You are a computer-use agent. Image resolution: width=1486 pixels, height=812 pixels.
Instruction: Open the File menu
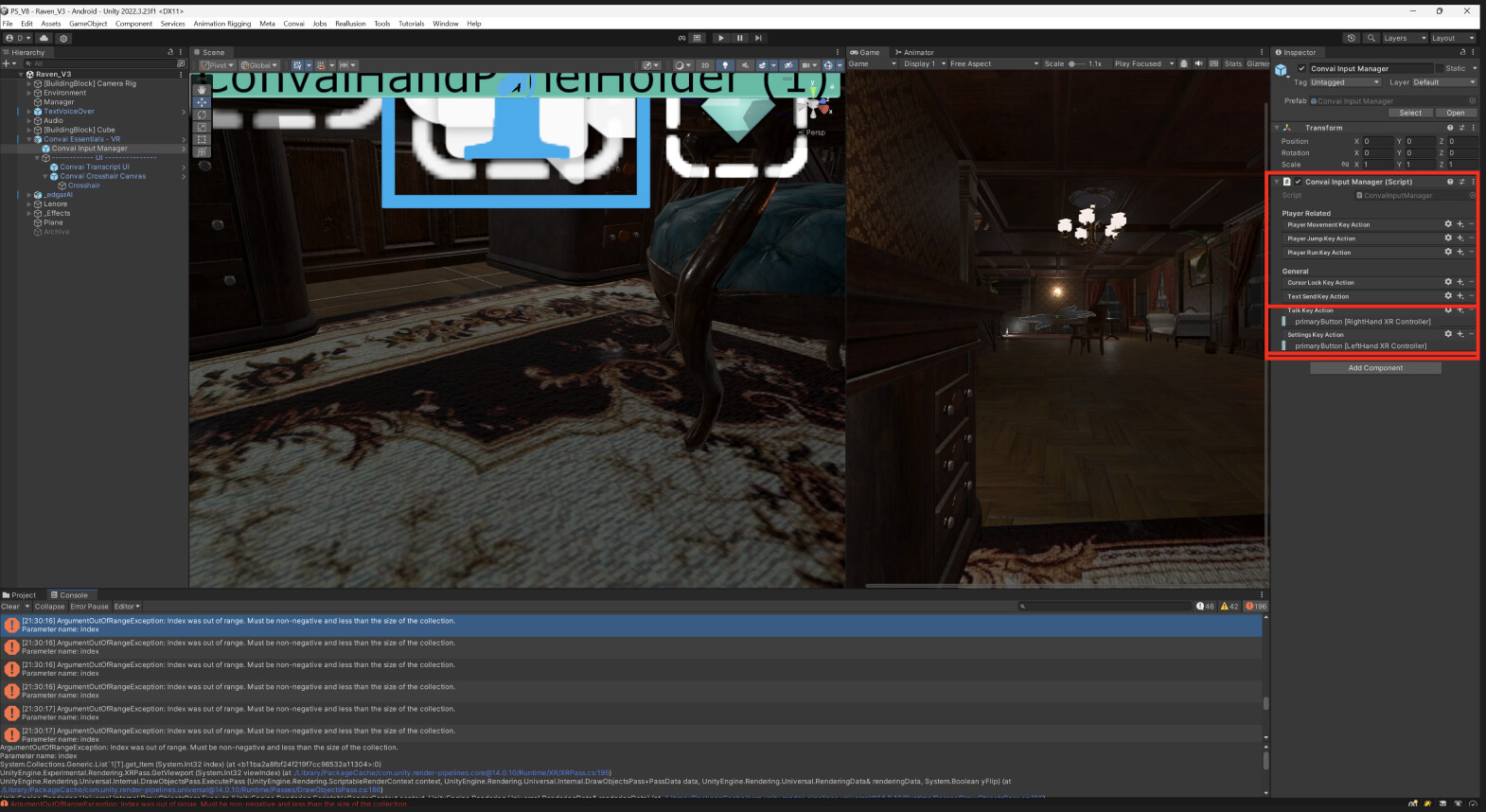(x=8, y=24)
